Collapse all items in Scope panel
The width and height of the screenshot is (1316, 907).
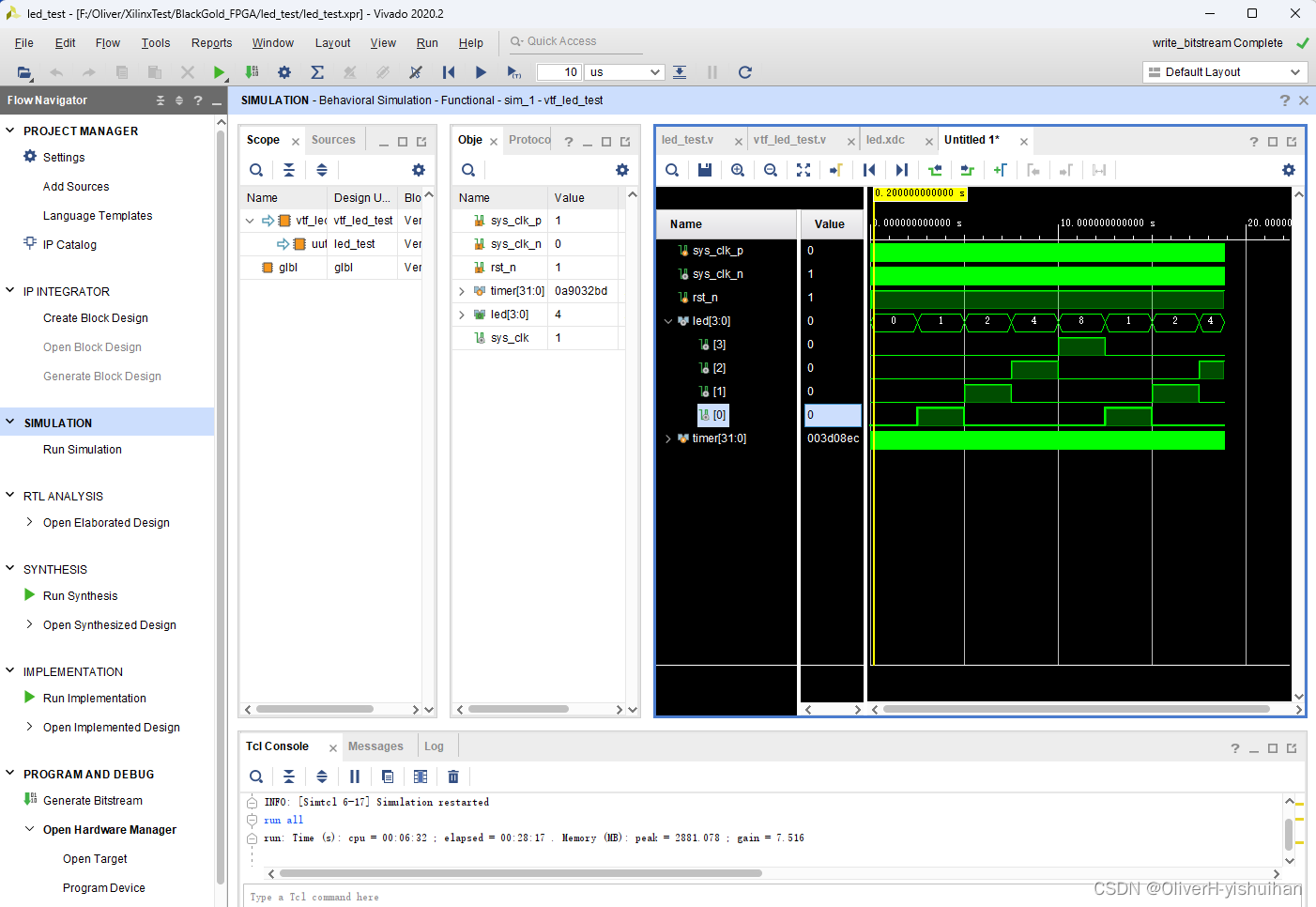coord(289,170)
